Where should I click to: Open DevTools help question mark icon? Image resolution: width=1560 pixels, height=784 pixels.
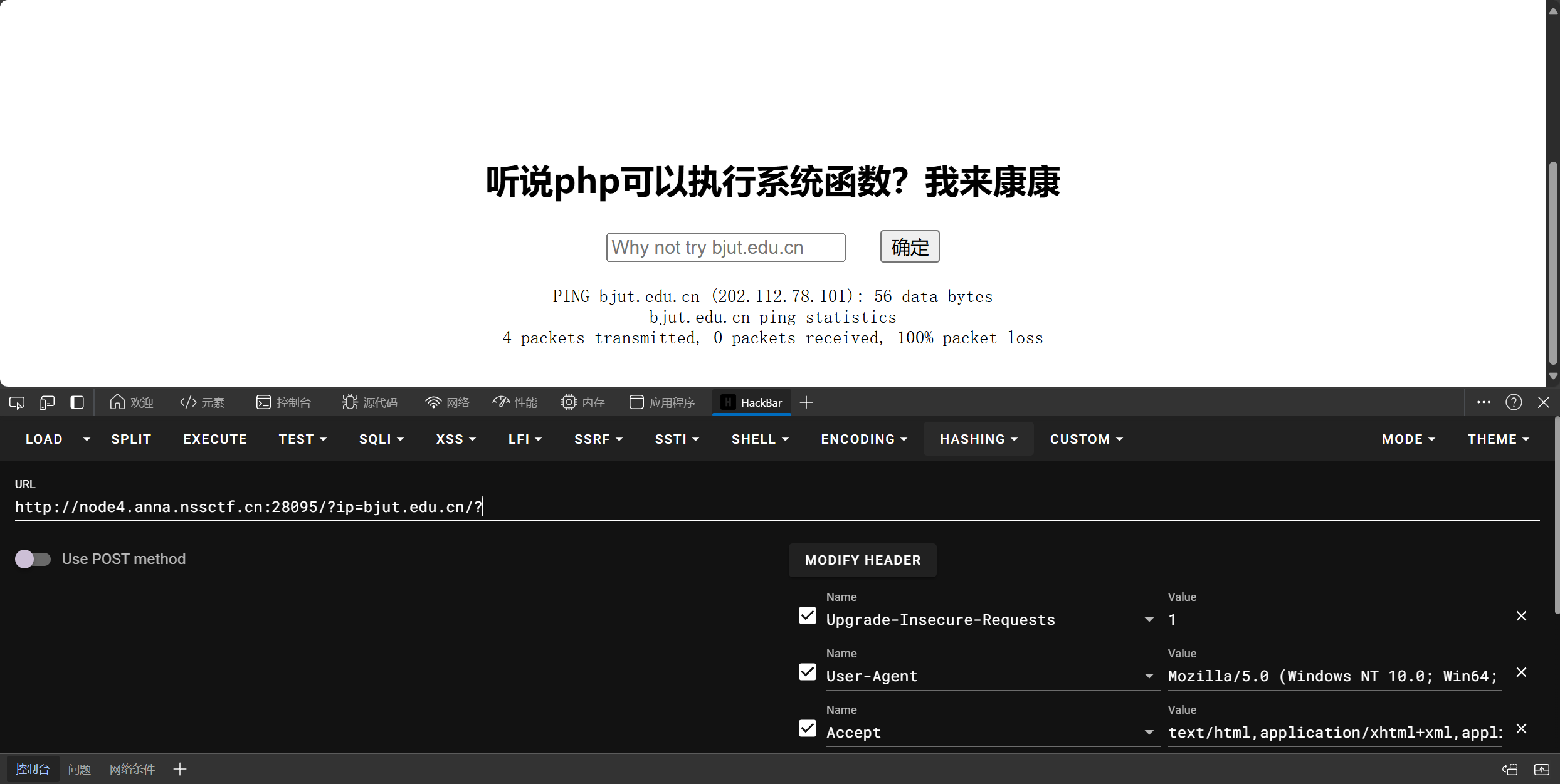pos(1514,402)
